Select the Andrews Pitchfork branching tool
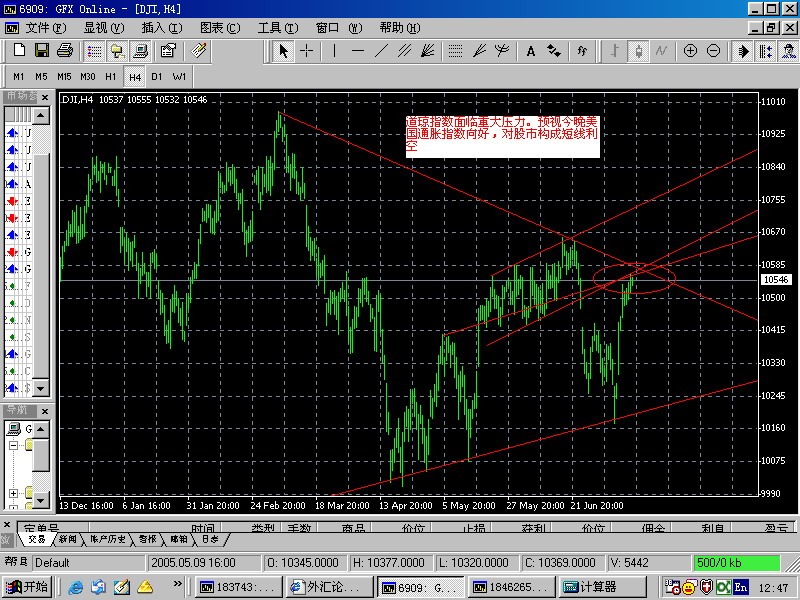 pos(502,51)
